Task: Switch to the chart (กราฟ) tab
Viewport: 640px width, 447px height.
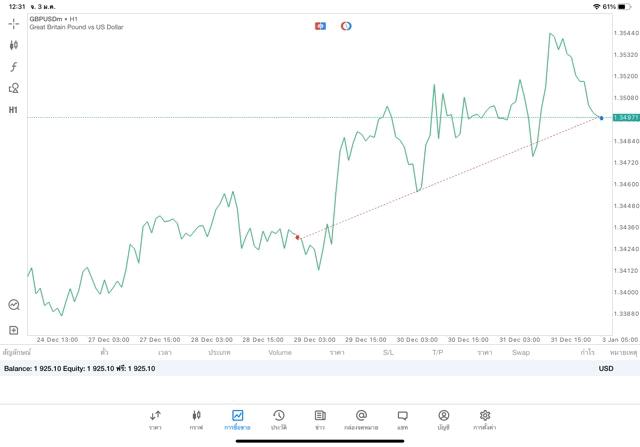Action: (x=196, y=418)
